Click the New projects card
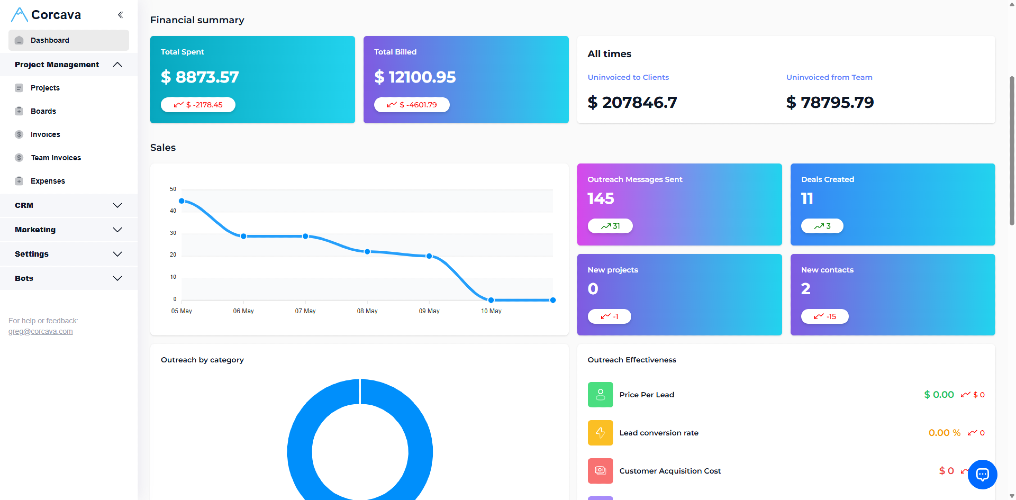This screenshot has height=500, width=1016. tap(680, 295)
